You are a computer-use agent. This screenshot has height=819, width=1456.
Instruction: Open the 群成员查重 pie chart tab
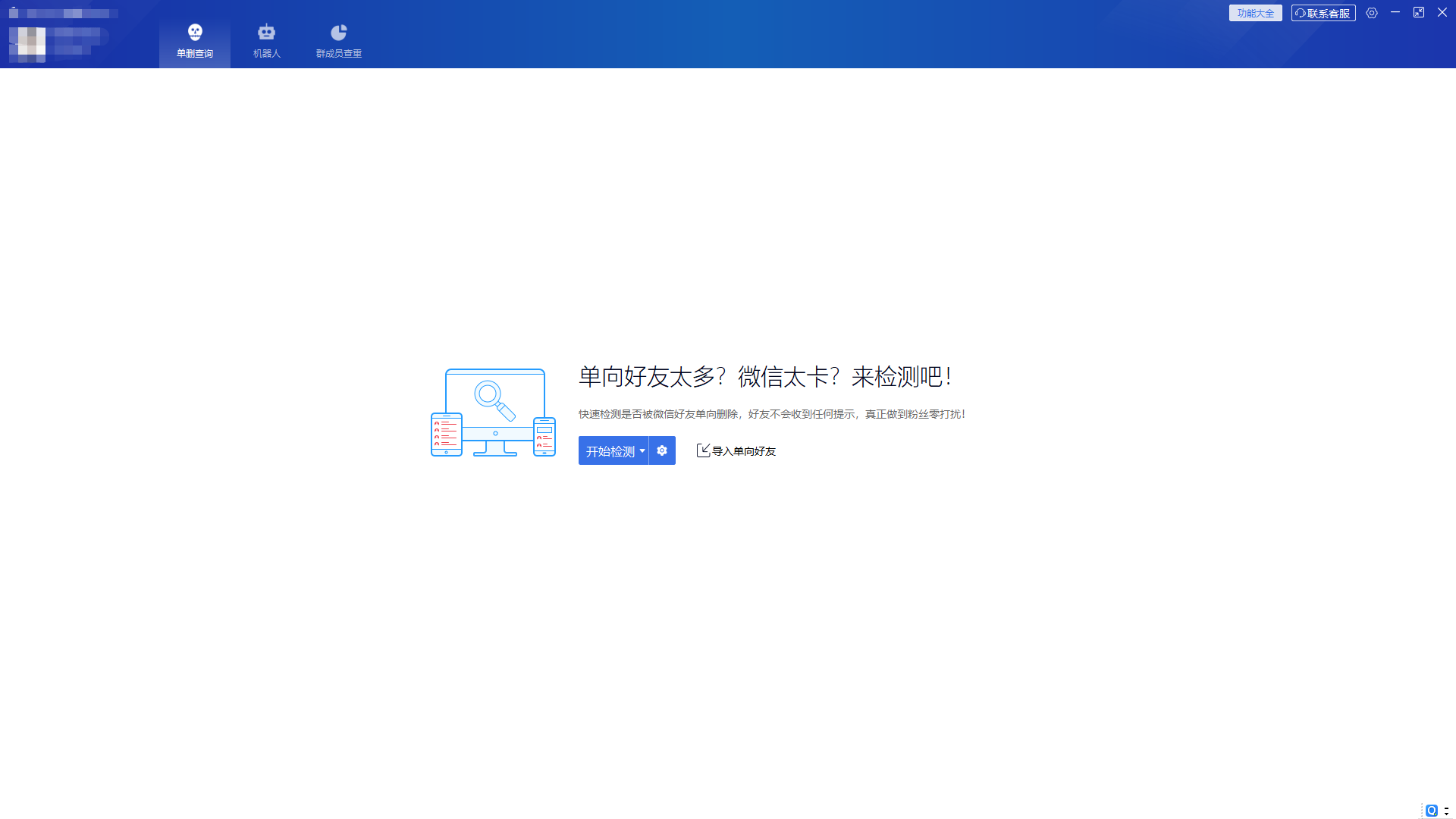click(338, 41)
